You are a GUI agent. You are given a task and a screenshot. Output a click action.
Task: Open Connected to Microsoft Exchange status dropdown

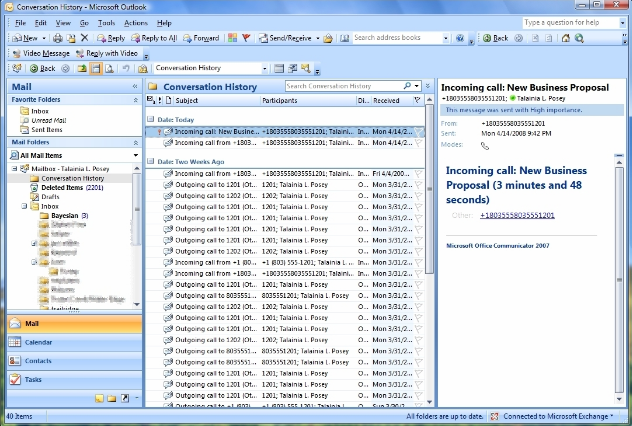tap(612, 416)
